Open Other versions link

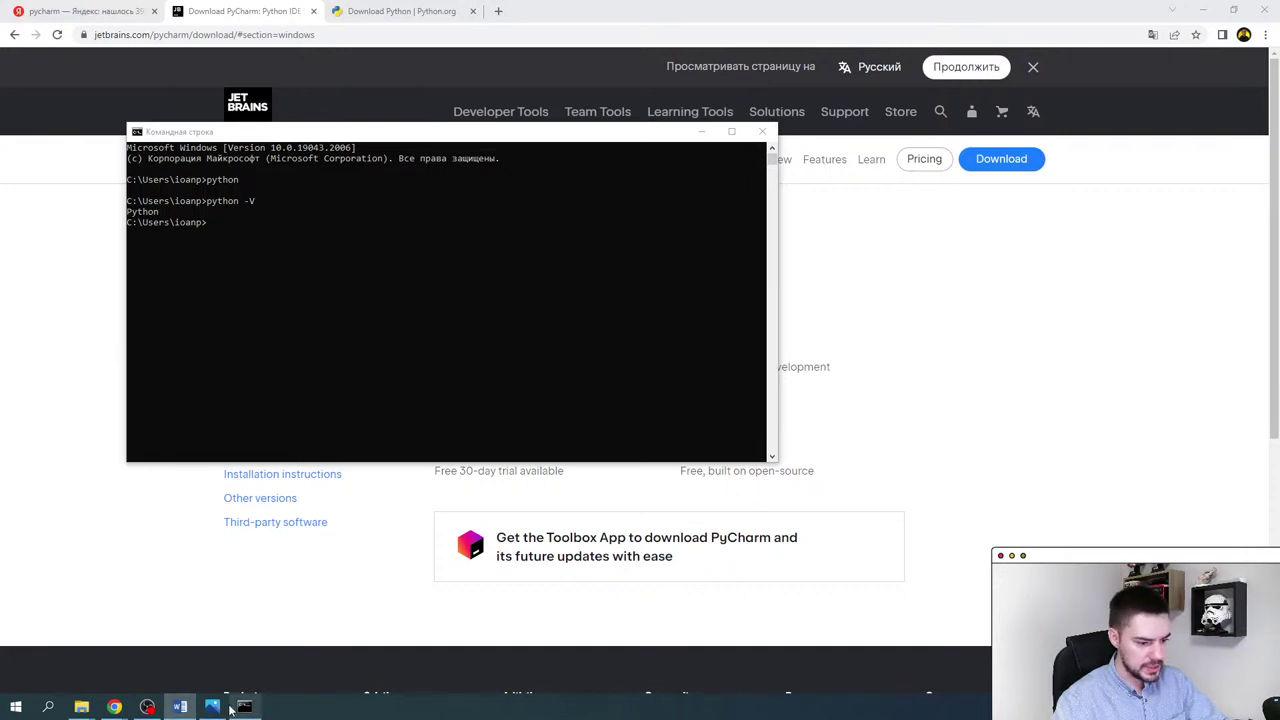[x=260, y=498]
